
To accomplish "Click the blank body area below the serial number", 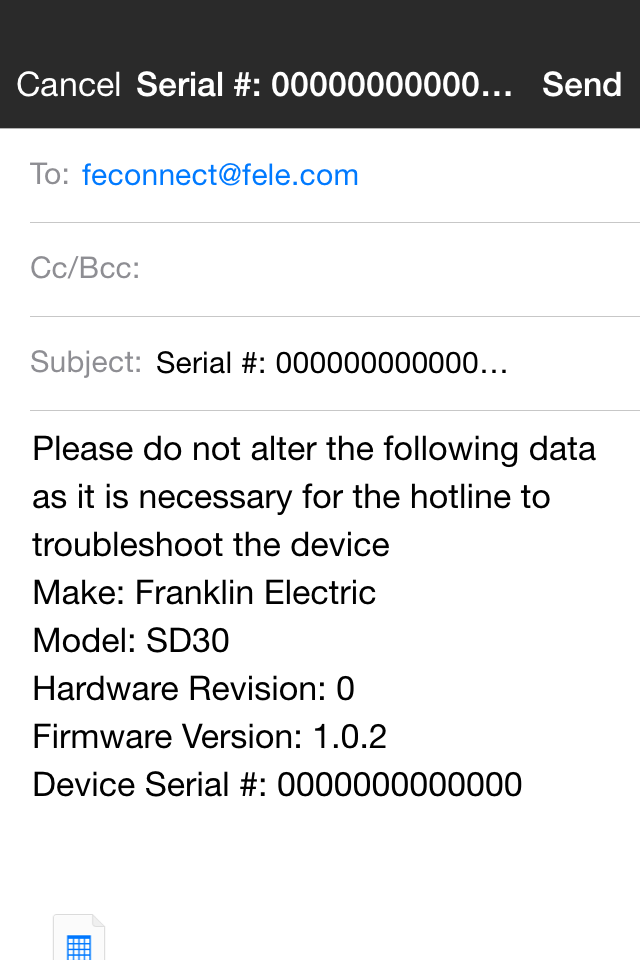I will [x=320, y=850].
